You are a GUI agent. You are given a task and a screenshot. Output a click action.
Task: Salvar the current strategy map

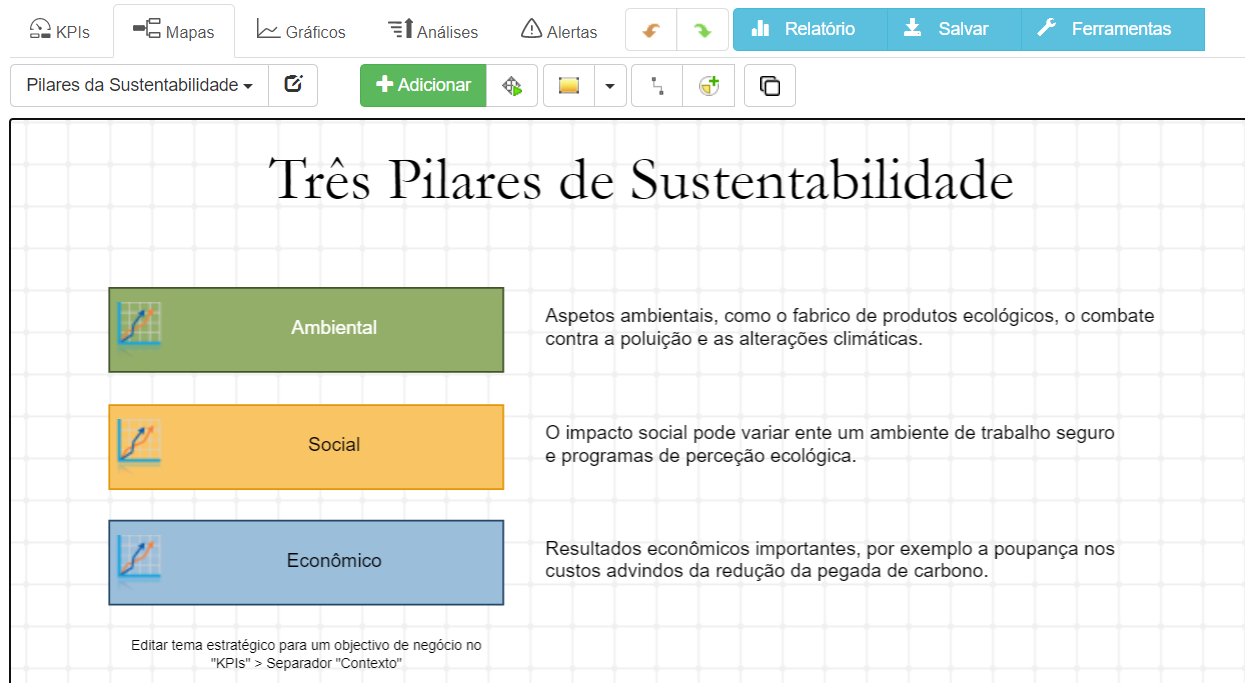click(x=952, y=30)
